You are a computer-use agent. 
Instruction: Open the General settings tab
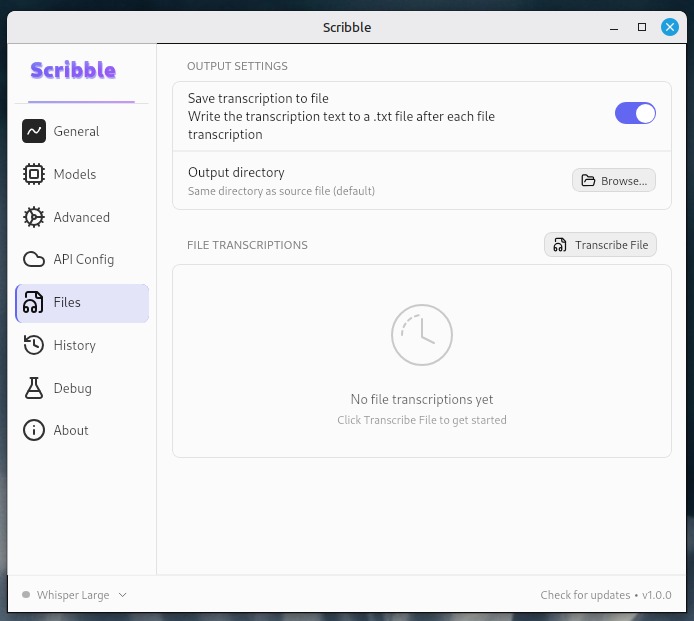point(82,131)
